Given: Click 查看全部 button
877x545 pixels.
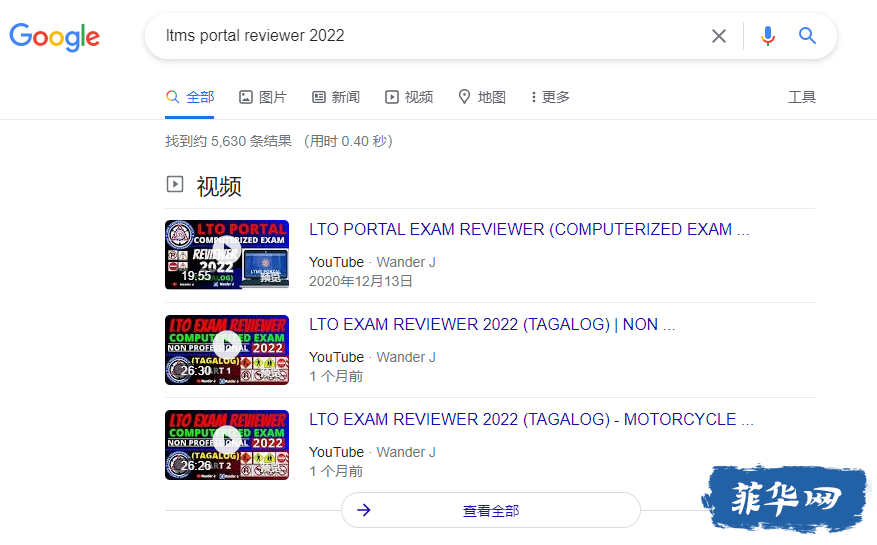Looking at the screenshot, I should [x=491, y=510].
